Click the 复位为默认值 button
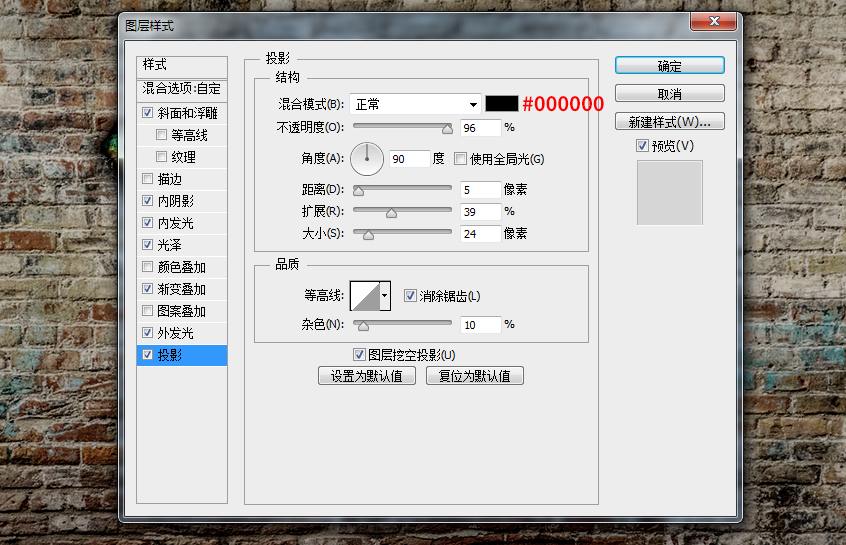 coord(475,376)
